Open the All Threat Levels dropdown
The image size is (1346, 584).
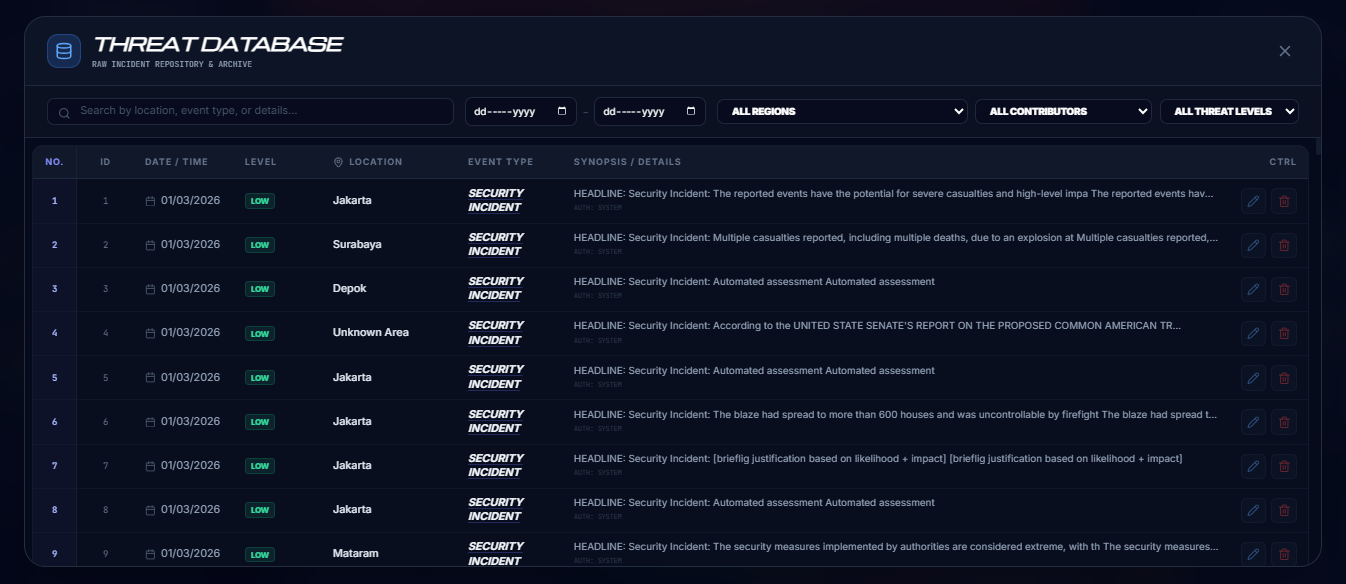pyautogui.click(x=1229, y=111)
